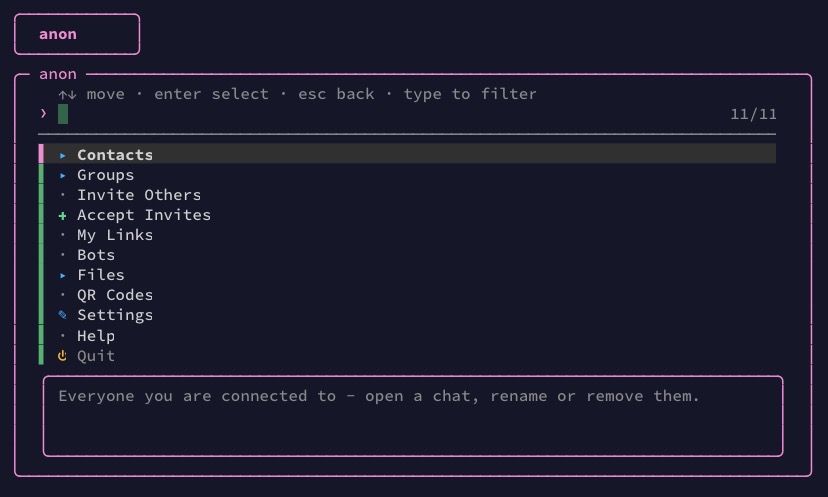Viewport: 828px width, 497px height.
Task: Click the blue arrow icon beside Contacts
Action: [63, 155]
